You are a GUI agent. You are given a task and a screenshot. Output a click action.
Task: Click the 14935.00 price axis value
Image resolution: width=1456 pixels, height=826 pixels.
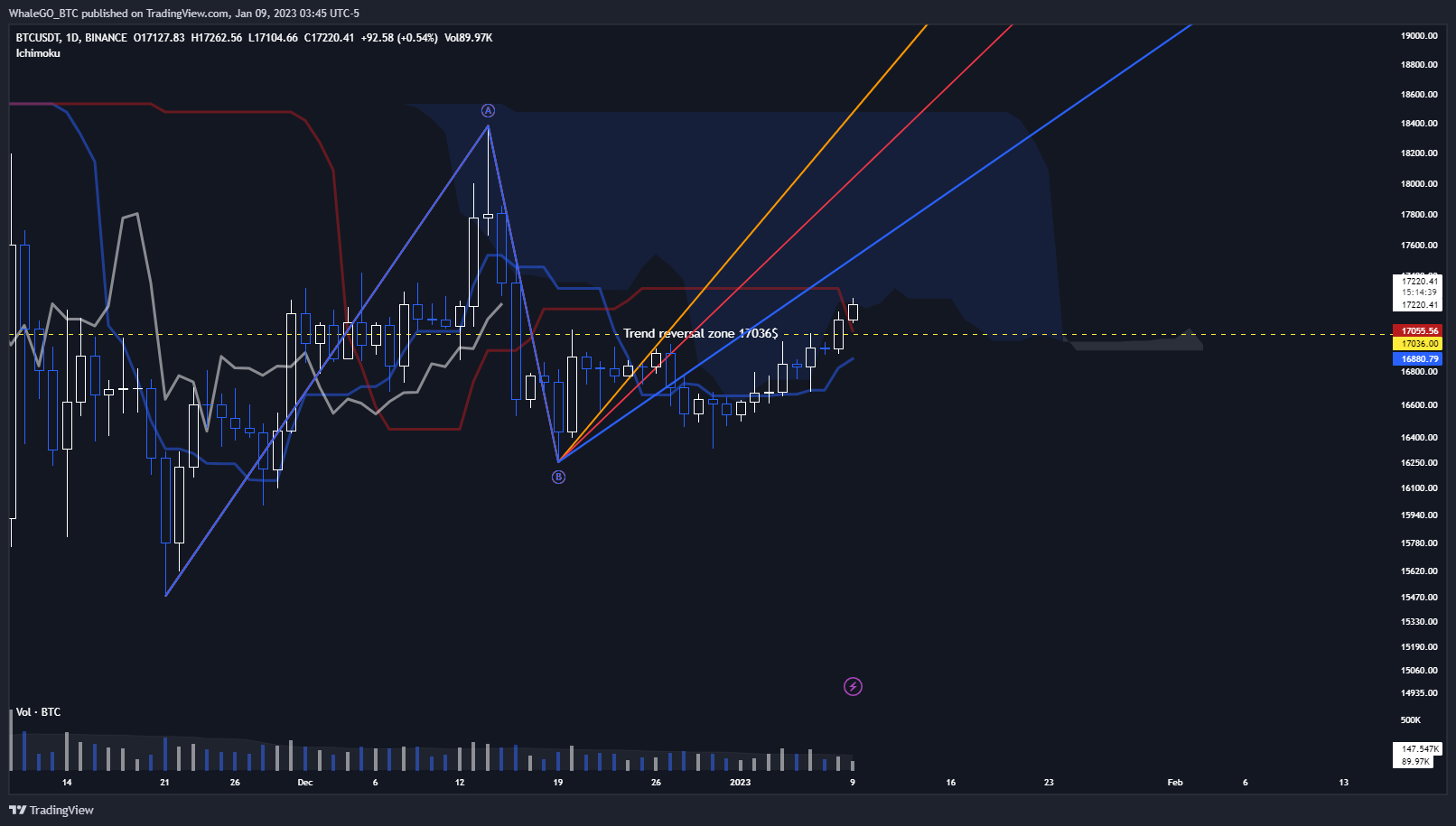1419,693
